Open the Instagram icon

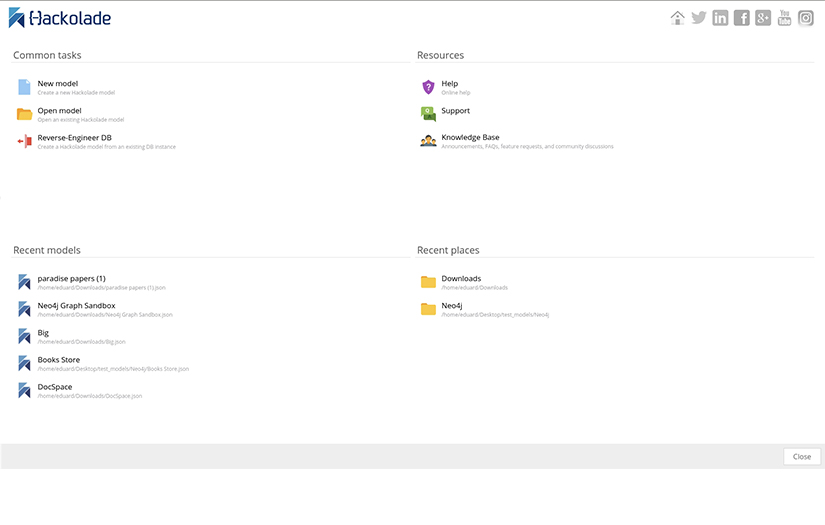coord(806,18)
